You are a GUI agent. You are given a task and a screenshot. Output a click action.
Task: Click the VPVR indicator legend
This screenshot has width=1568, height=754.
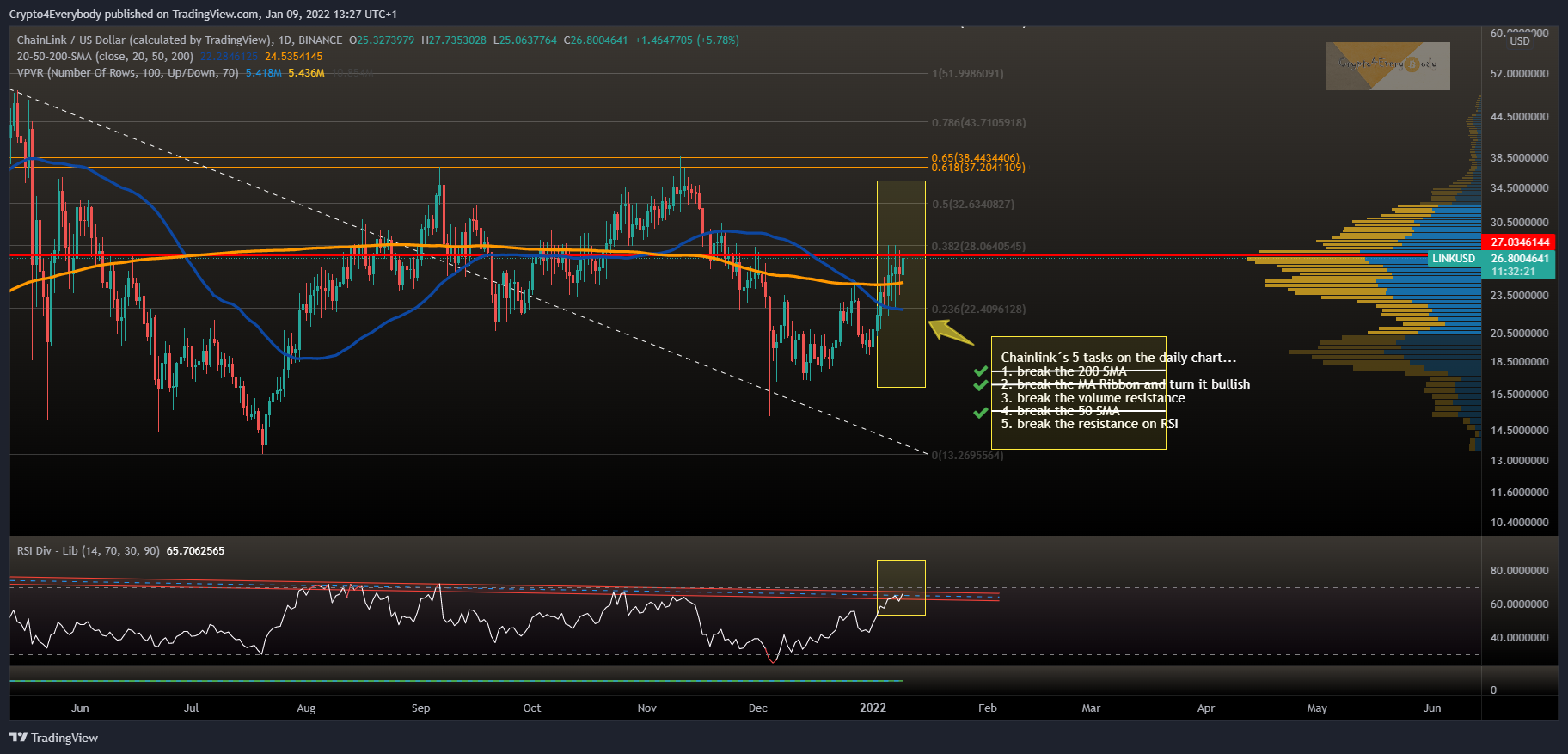click(127, 73)
